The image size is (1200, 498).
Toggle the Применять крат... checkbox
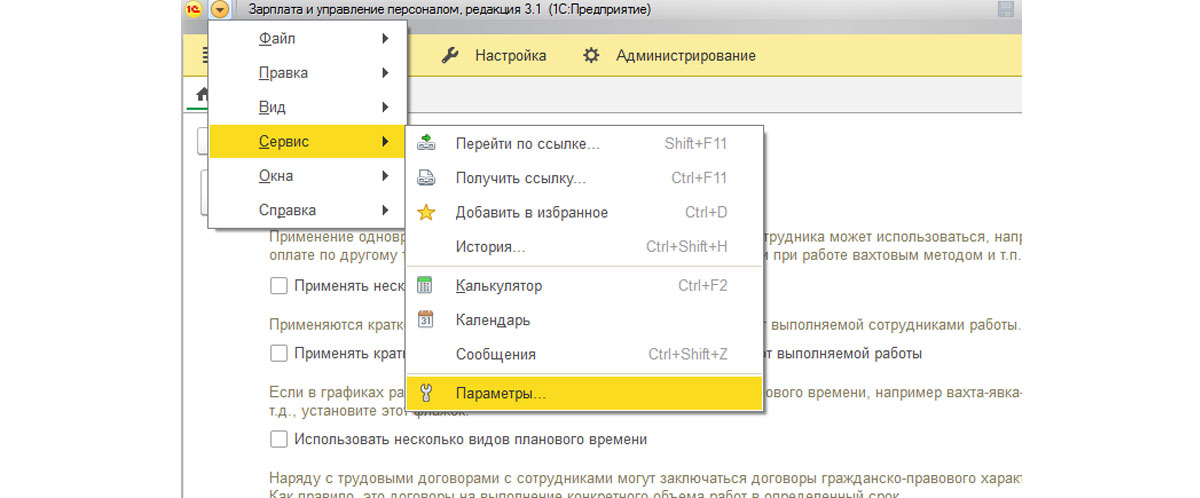(x=279, y=354)
